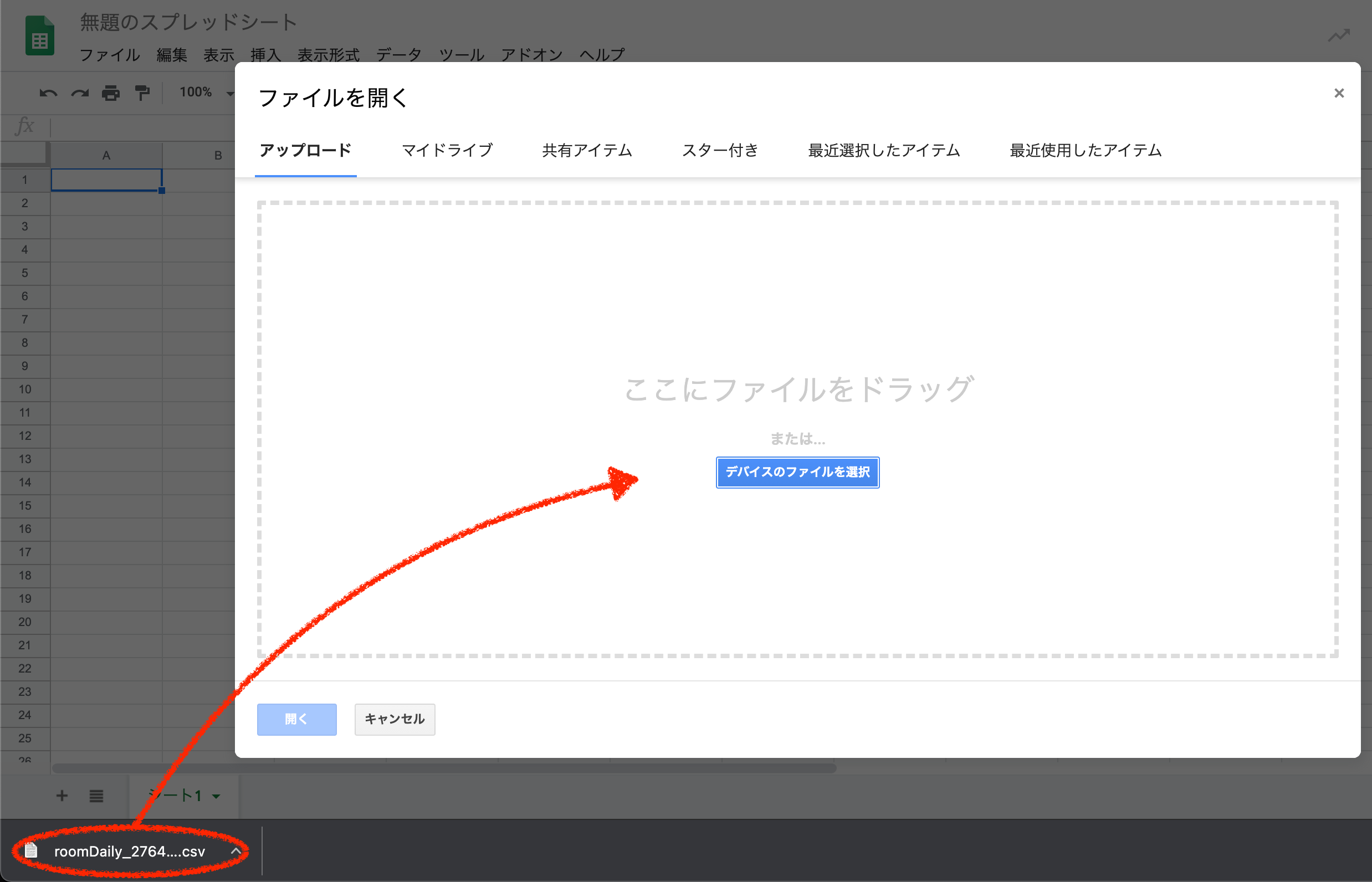1372x882 pixels.
Task: Select the 最近使用したアイテム tab
Action: (1085, 151)
